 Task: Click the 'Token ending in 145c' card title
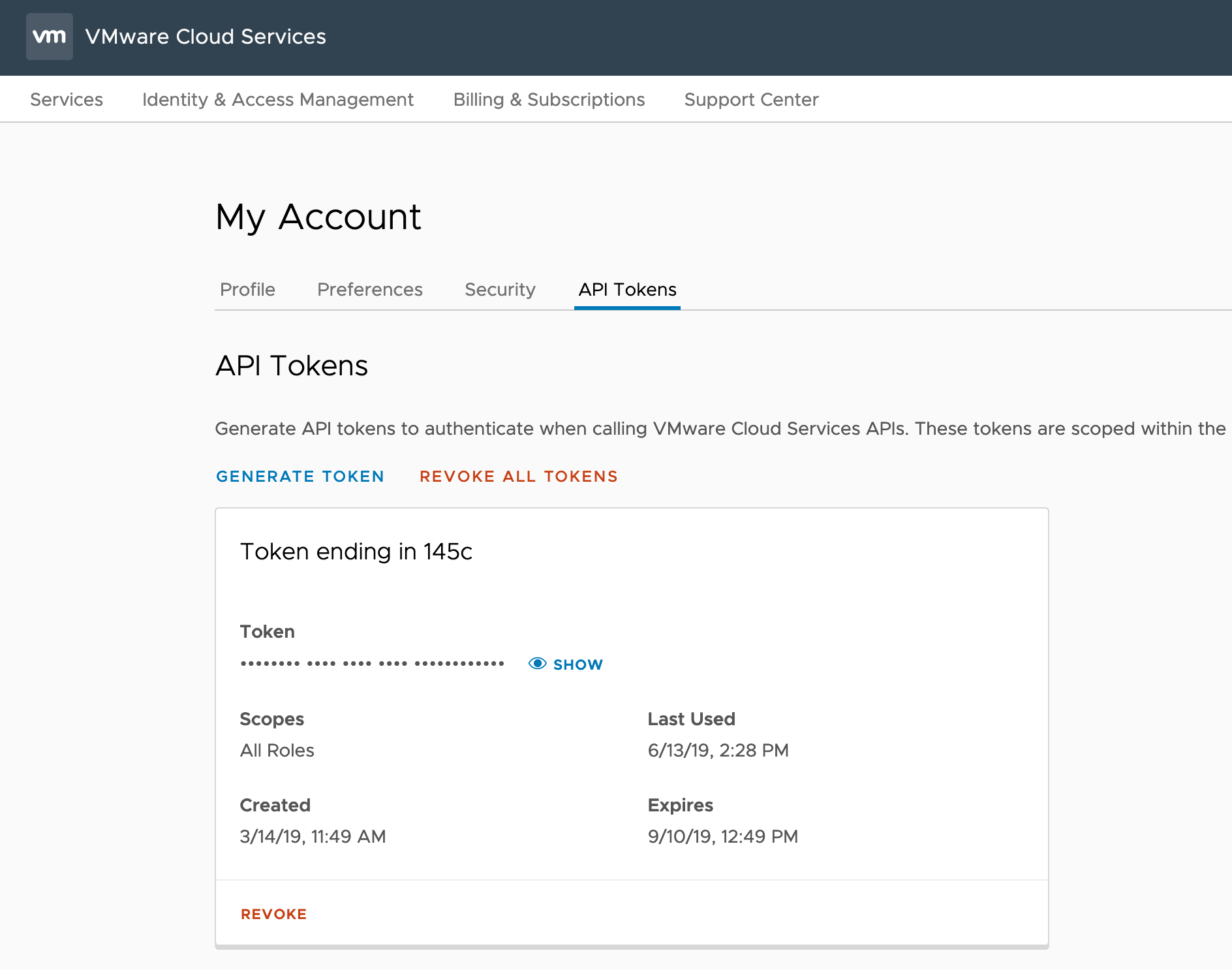[356, 552]
